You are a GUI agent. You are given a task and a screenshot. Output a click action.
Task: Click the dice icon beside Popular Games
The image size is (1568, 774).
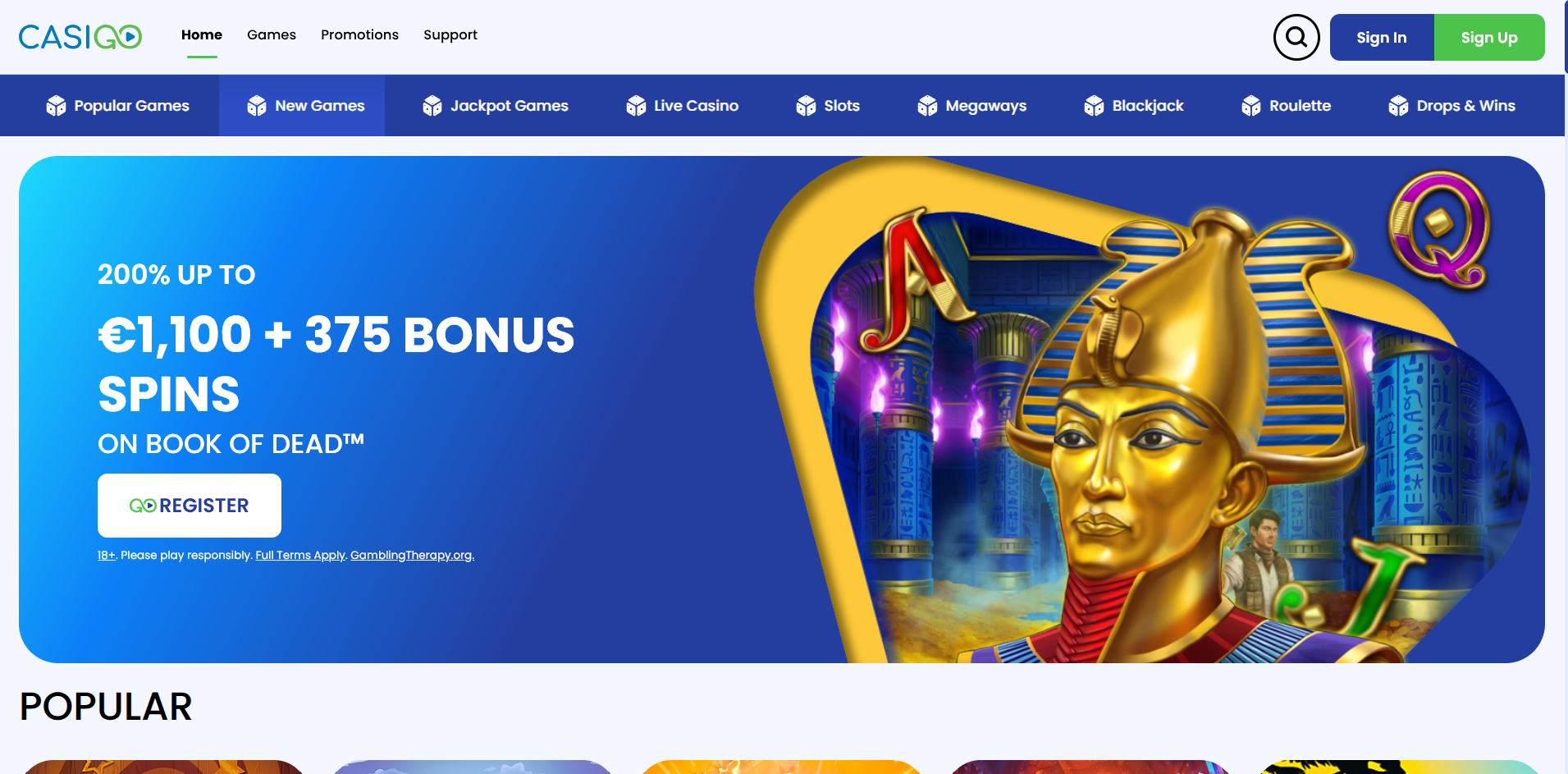click(56, 106)
